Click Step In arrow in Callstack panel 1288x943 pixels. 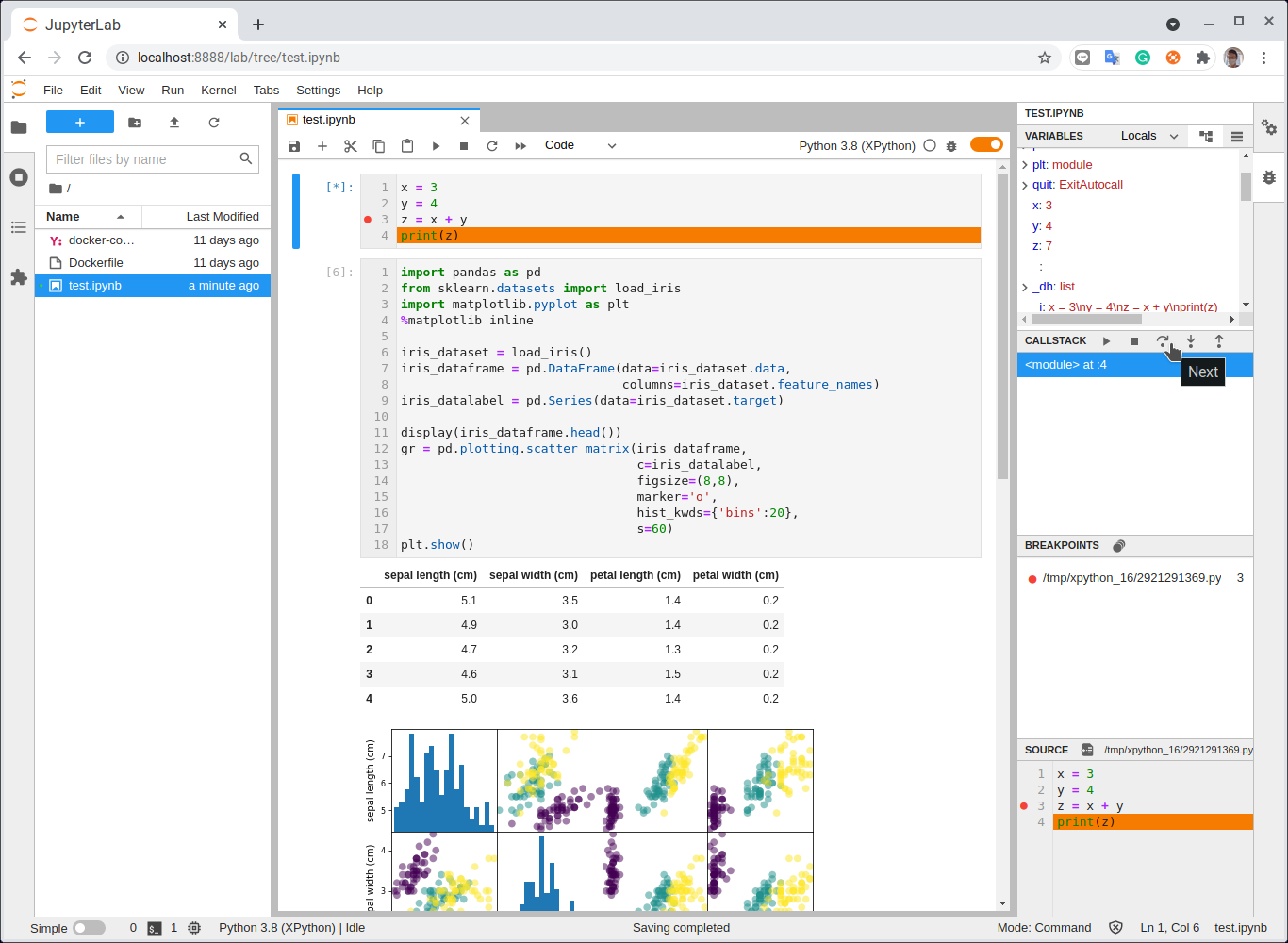click(1191, 340)
